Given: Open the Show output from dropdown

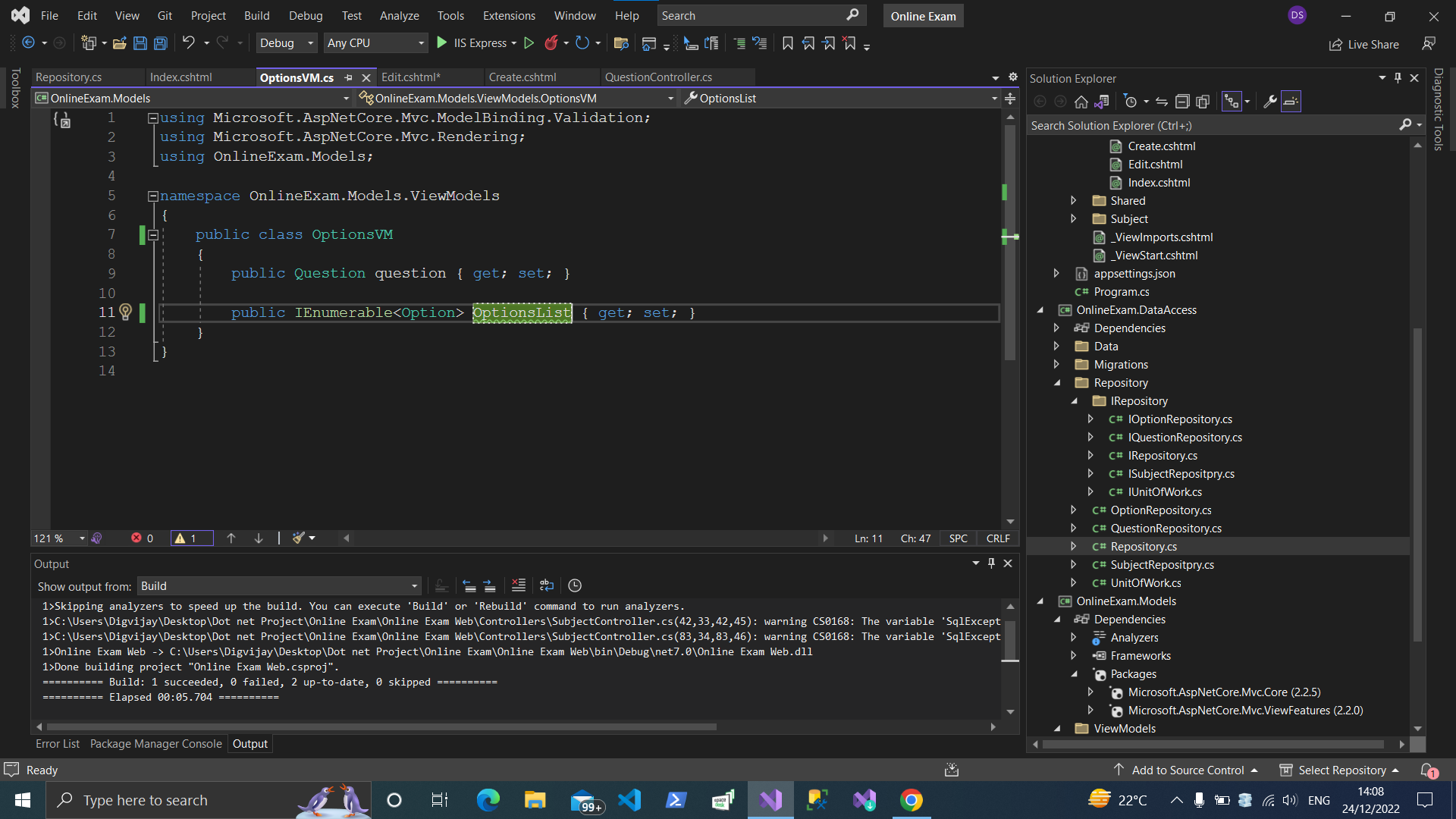Looking at the screenshot, I should pyautogui.click(x=278, y=585).
